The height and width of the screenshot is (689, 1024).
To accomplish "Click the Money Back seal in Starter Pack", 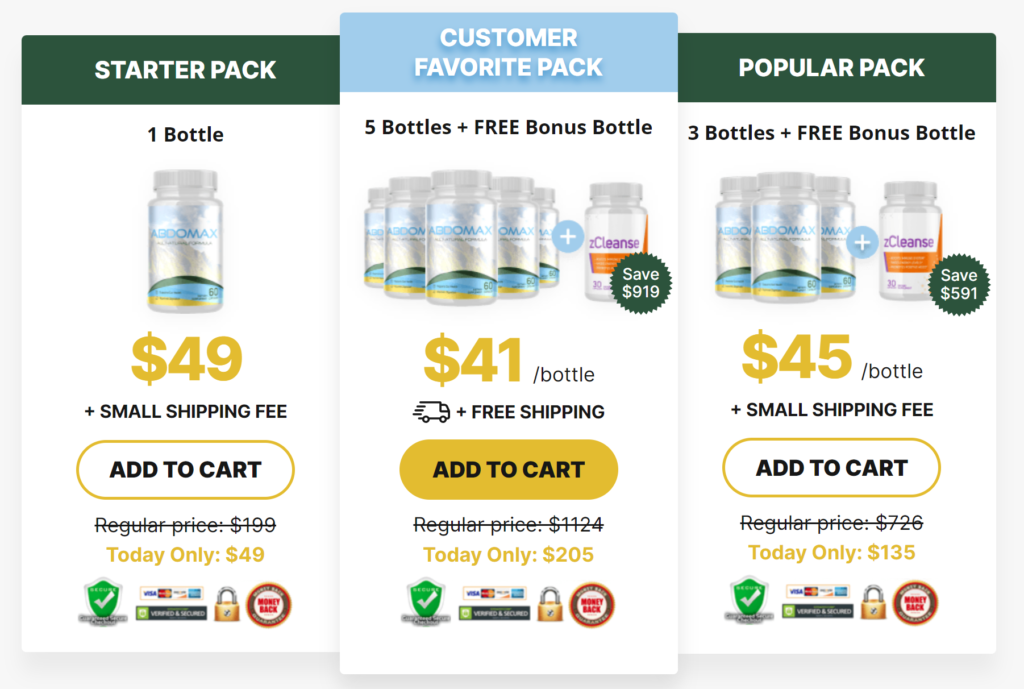I will pos(268,604).
